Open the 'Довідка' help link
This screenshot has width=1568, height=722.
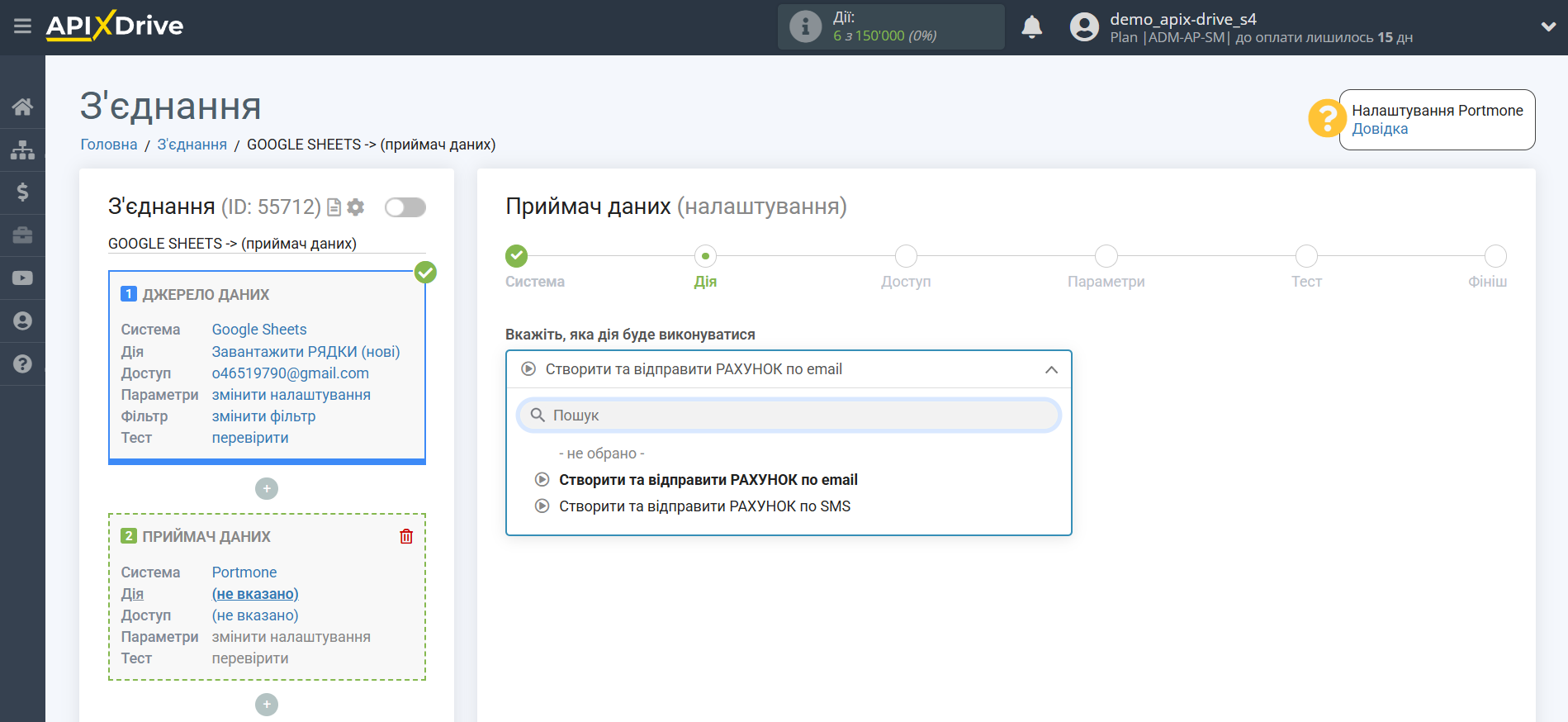coord(1380,129)
